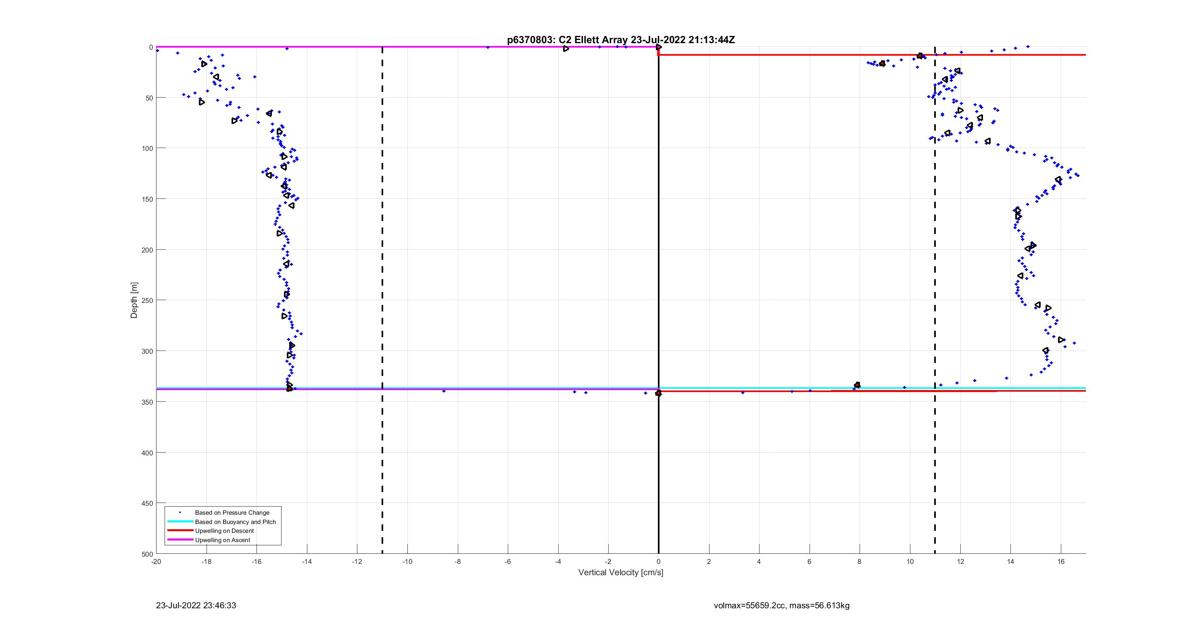The width and height of the screenshot is (1200, 622).
Task: Click the x-axis tick label "14"
Action: pos(1011,561)
